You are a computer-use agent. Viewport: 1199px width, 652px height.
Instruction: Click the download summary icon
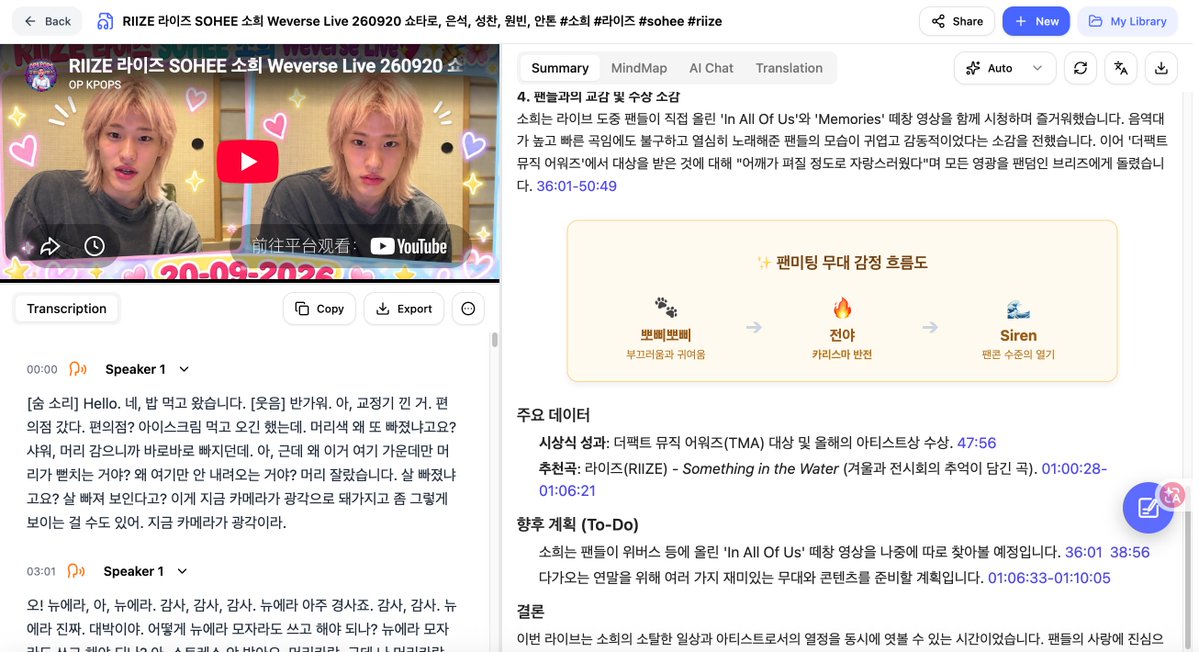(1161, 68)
